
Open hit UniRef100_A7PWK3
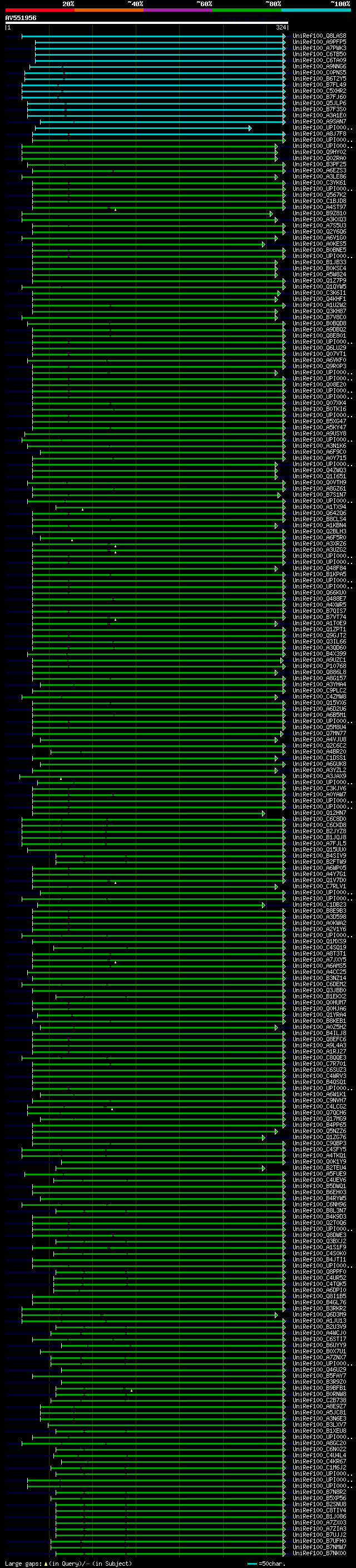click(319, 48)
